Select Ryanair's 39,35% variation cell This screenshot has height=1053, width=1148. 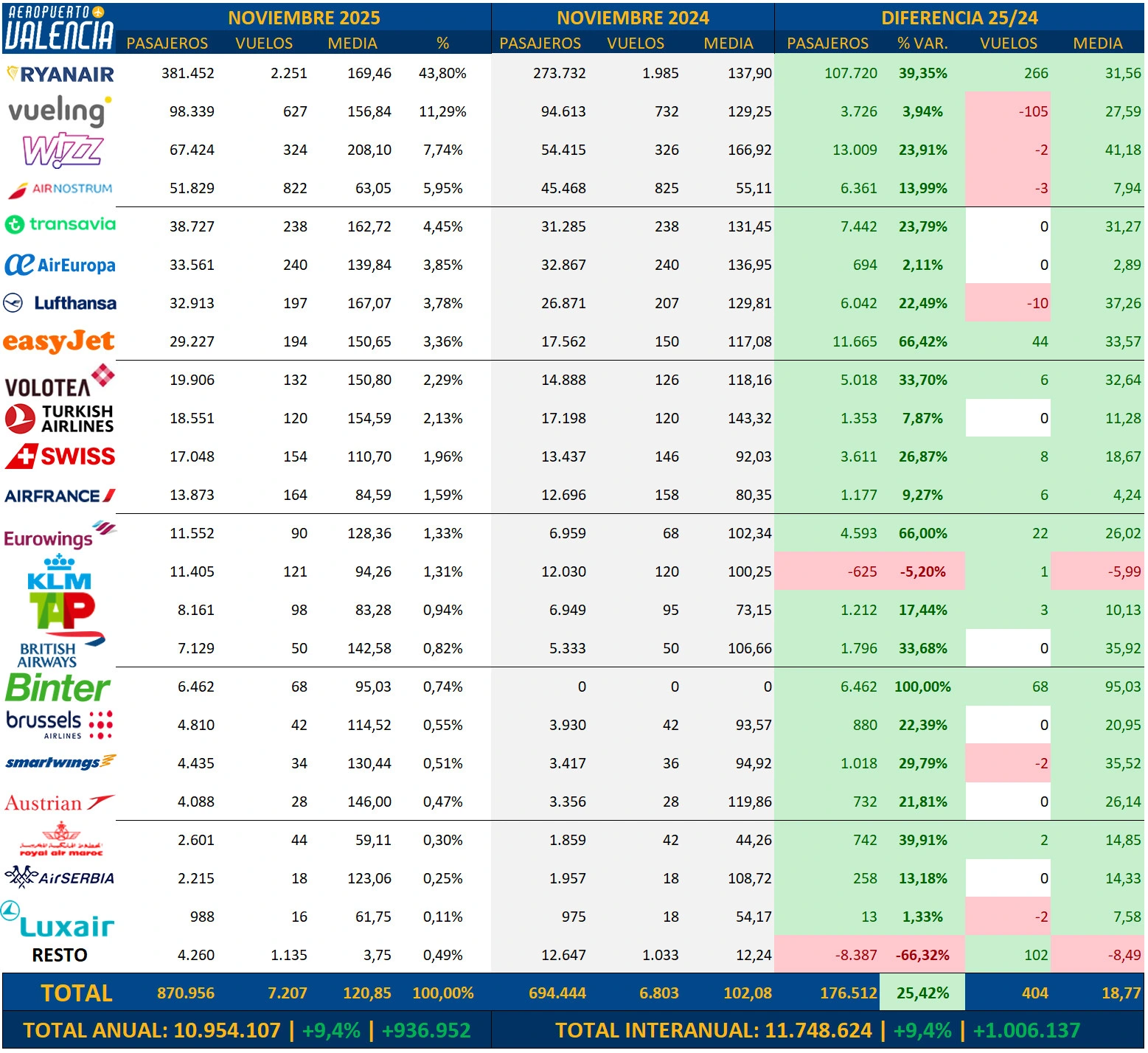coord(922,73)
